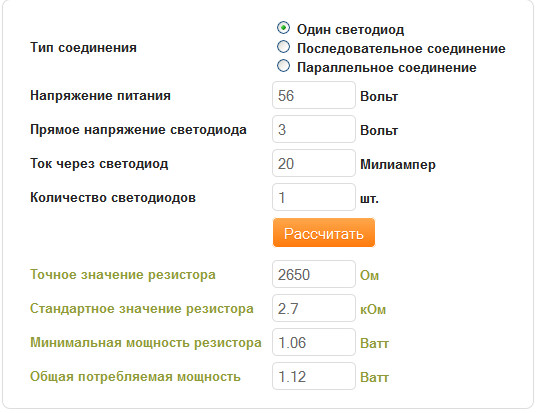Click the "Тип соединения" label
536x413 pixels.
coord(83,48)
